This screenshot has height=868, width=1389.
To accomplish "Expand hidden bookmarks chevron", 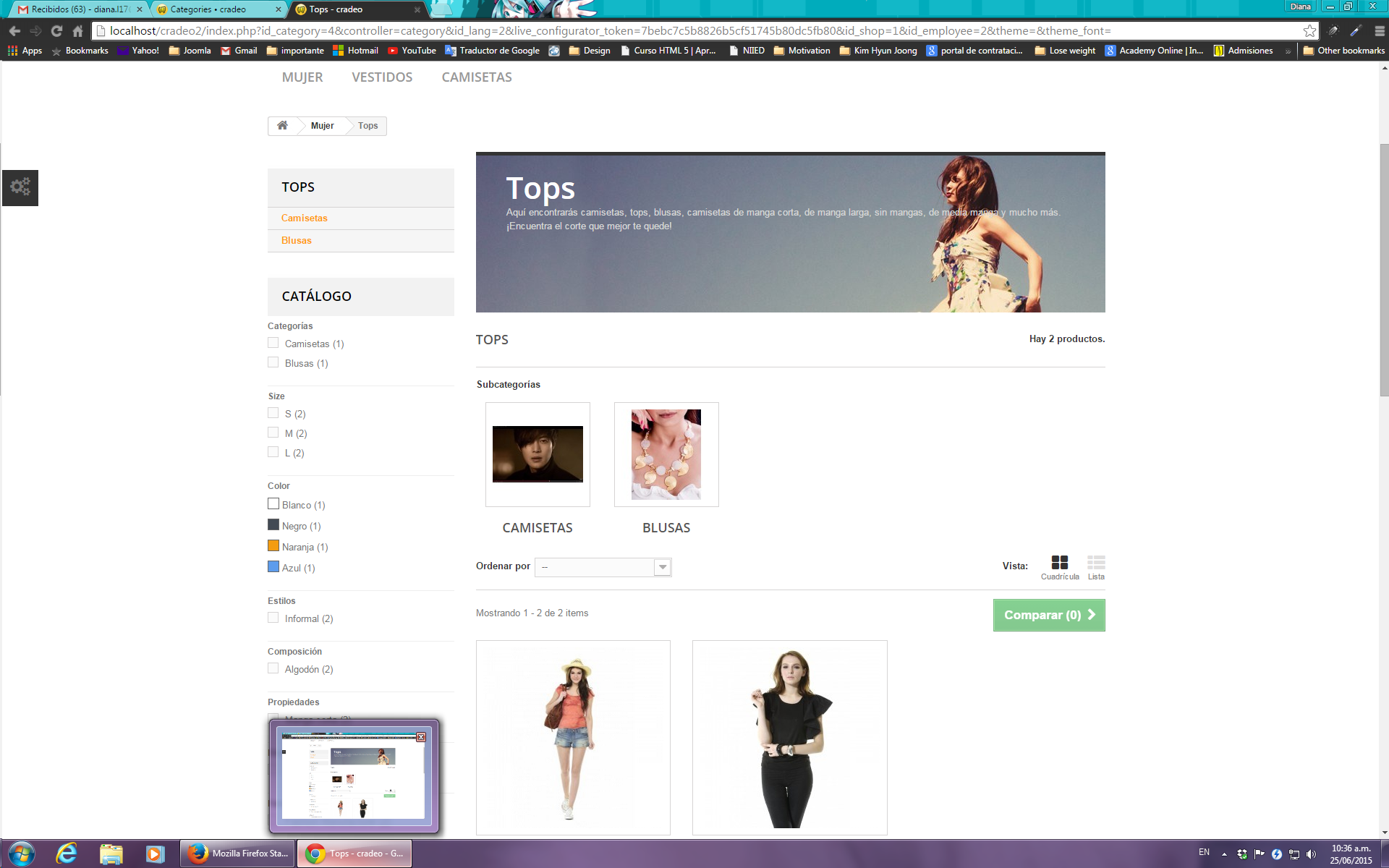I will [1288, 51].
